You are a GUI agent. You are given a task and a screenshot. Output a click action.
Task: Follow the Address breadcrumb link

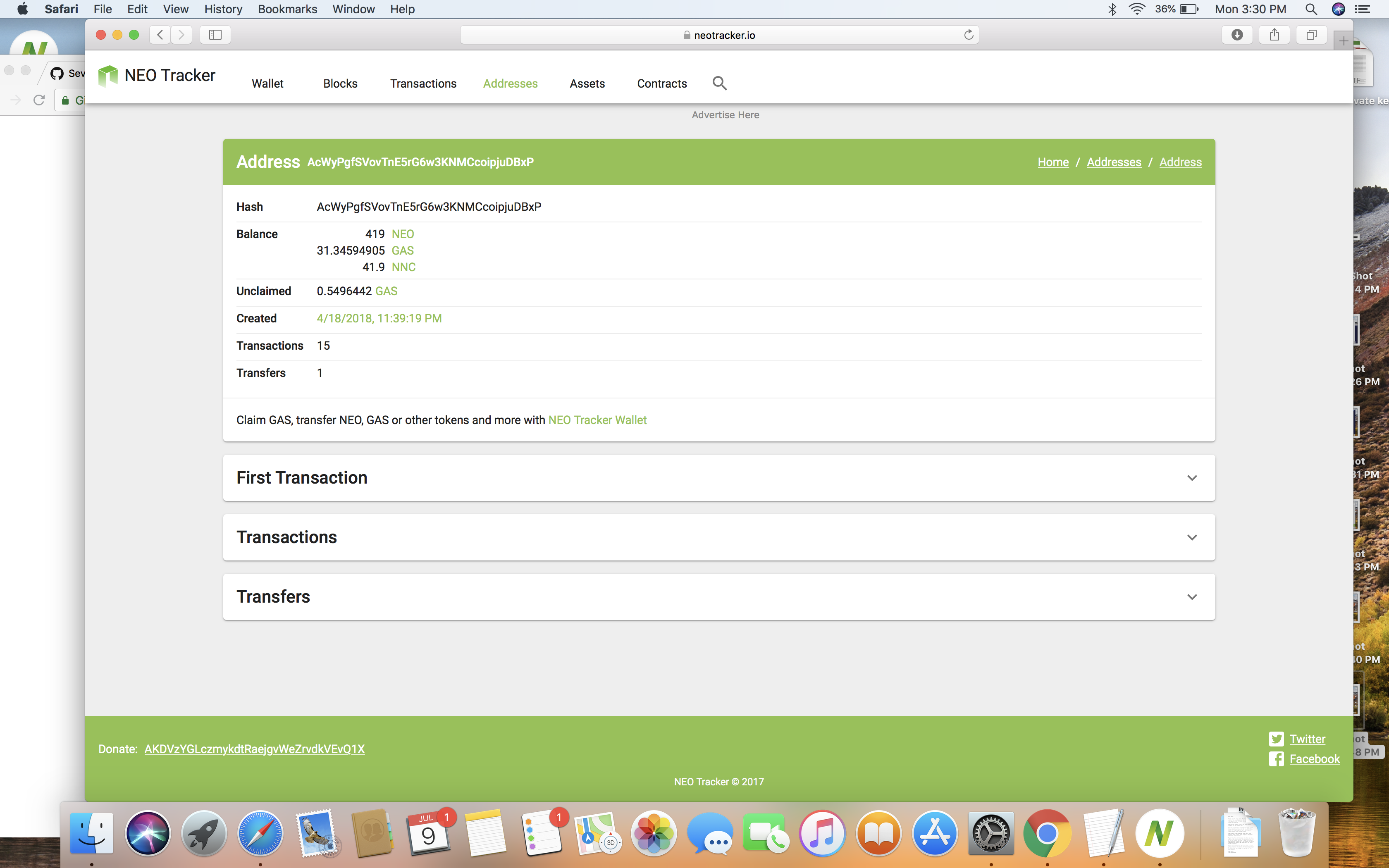(x=1180, y=162)
